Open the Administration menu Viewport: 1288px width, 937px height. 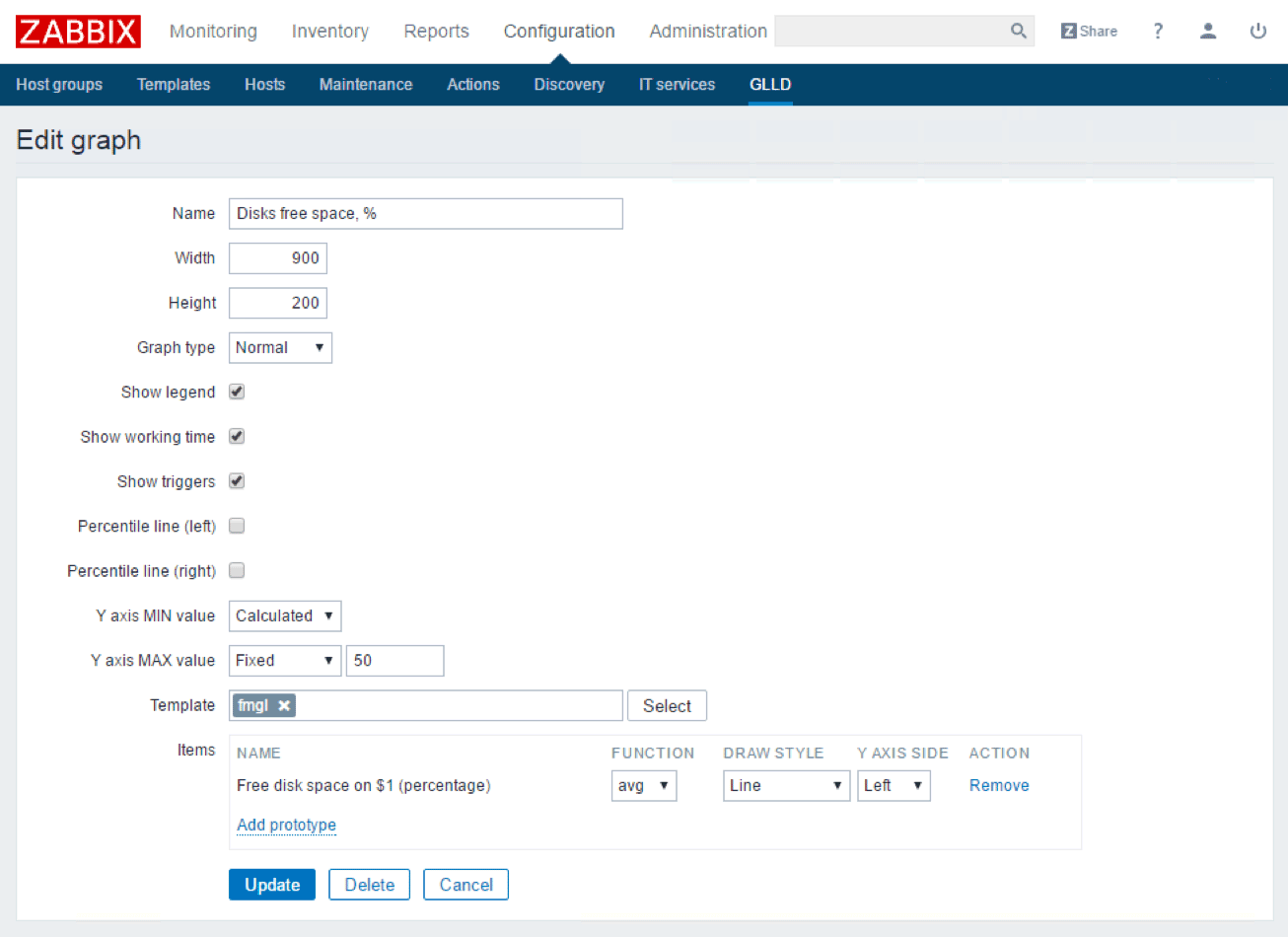coord(708,32)
